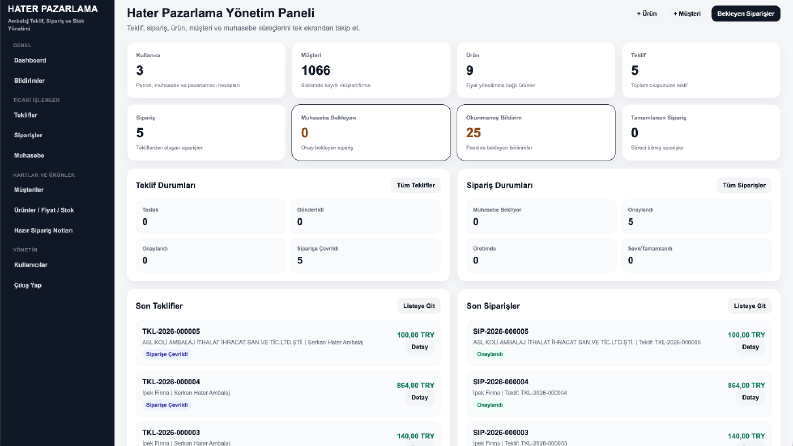Image resolution: width=793 pixels, height=446 pixels.
Task: Click Listeye Git under Son Teklifler
Action: coord(419,306)
